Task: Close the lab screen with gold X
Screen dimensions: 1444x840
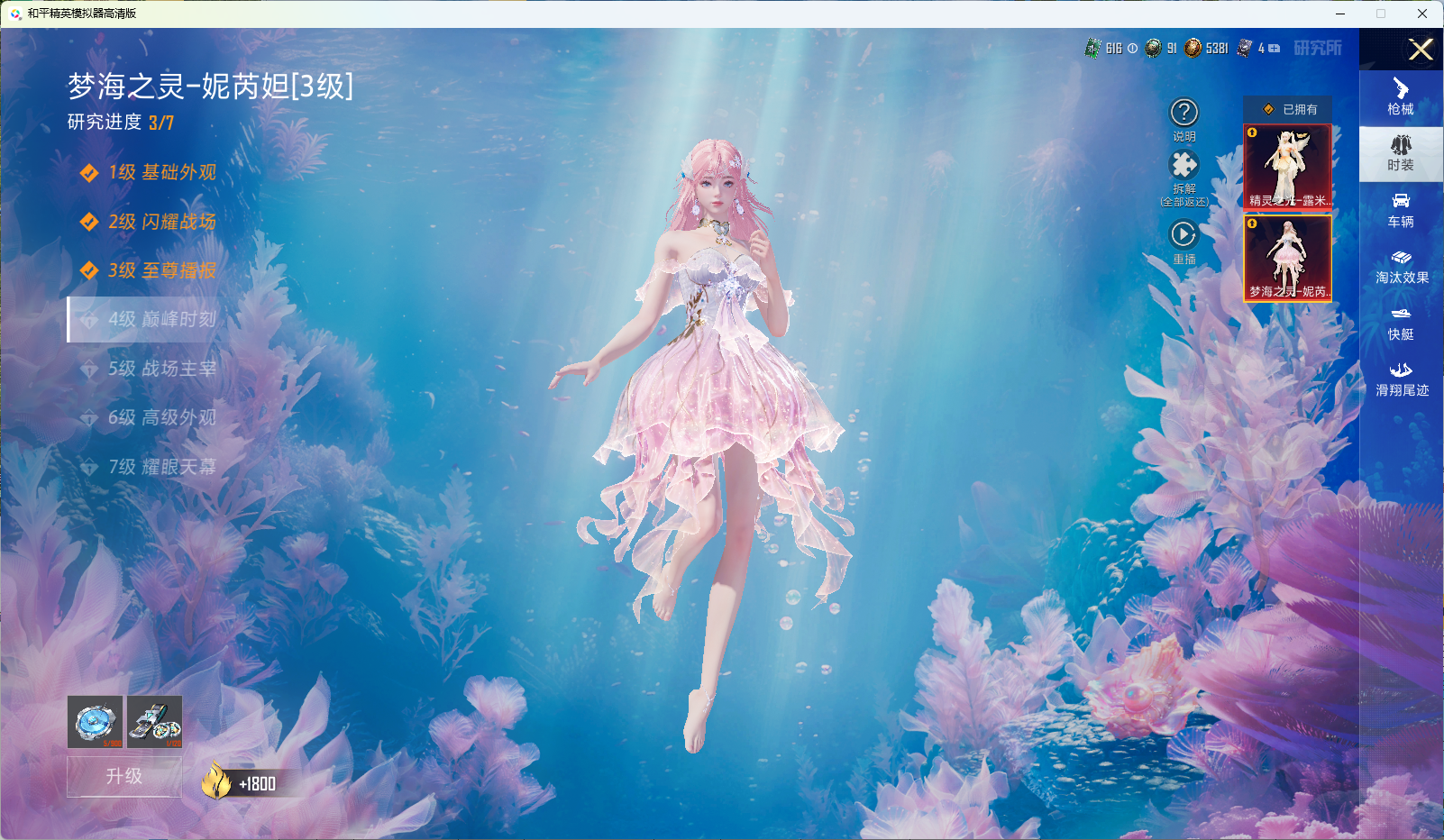Action: point(1421,50)
